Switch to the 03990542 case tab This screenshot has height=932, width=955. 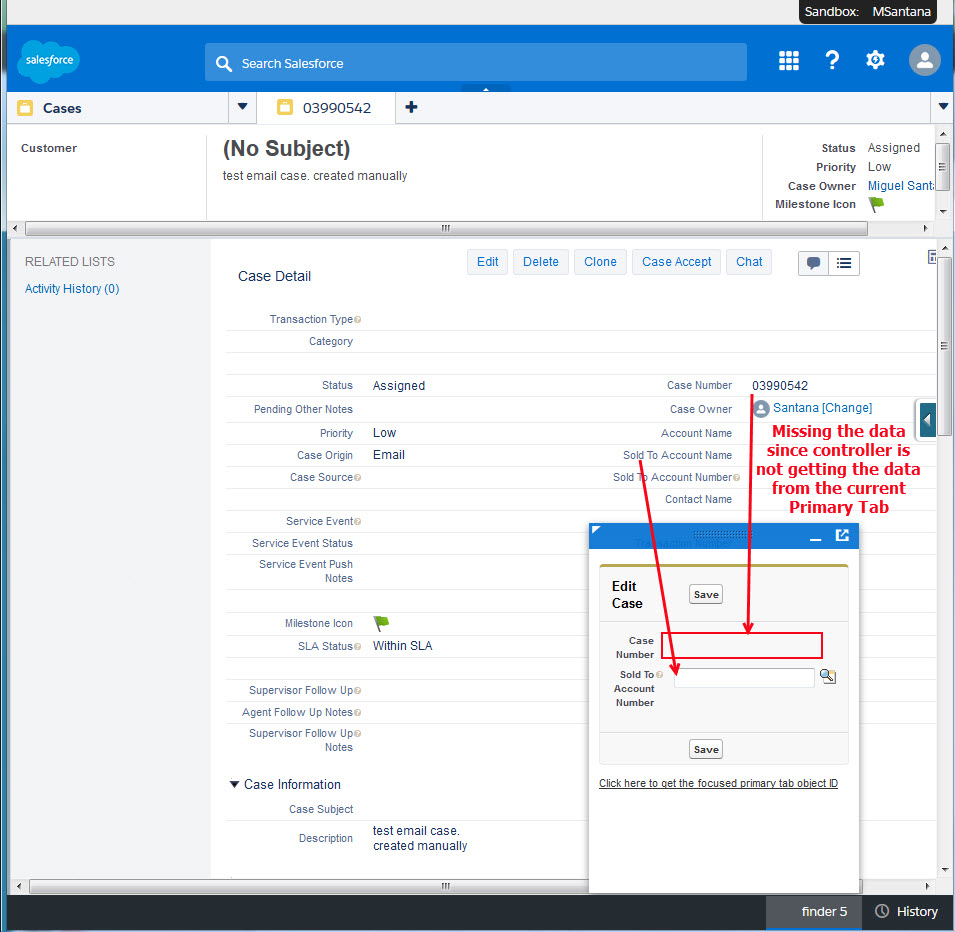(x=326, y=108)
